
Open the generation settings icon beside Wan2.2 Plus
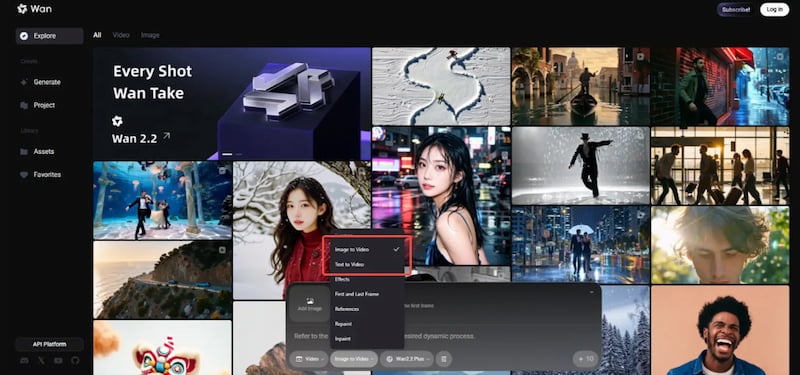point(443,359)
